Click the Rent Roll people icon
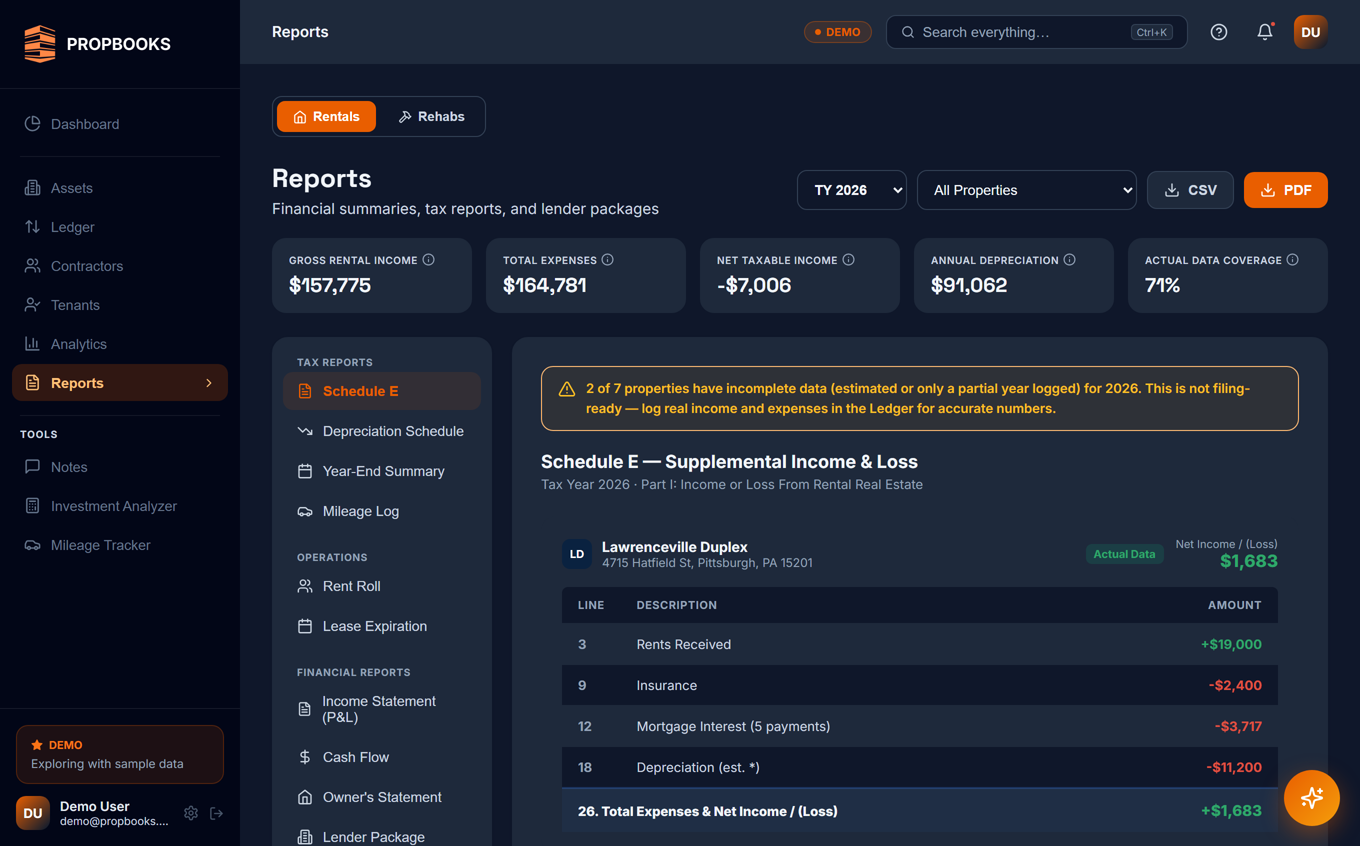 [305, 586]
